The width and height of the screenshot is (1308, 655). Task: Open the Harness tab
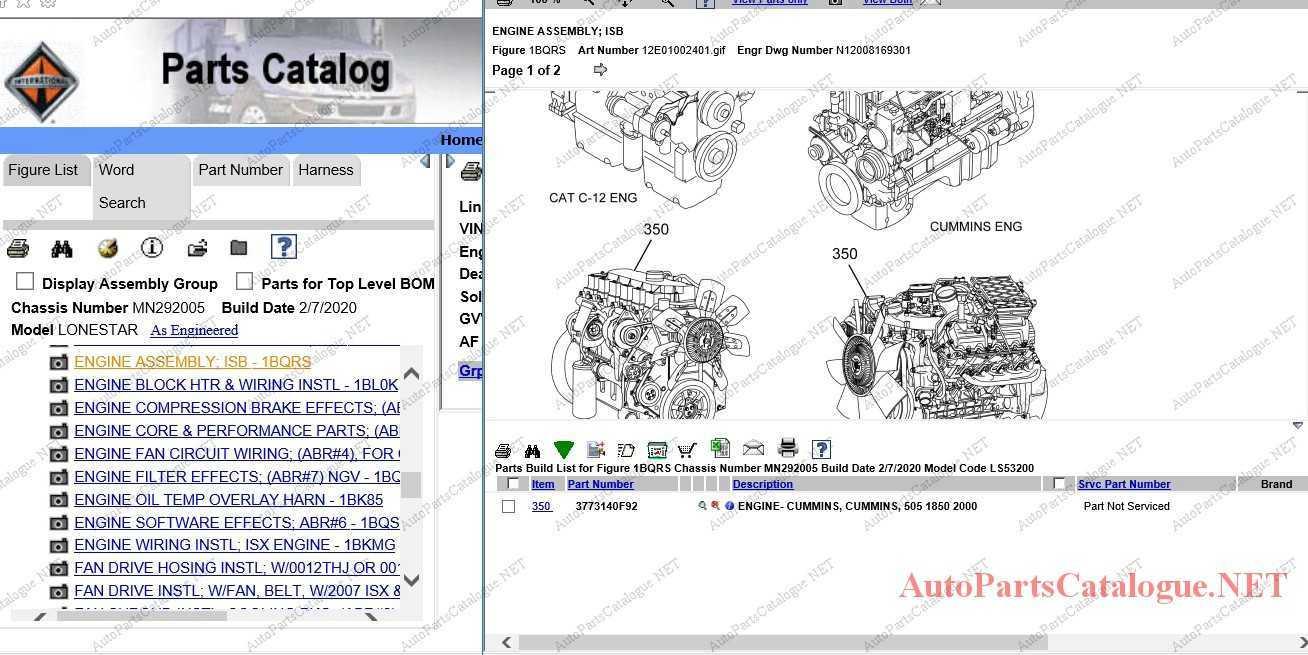click(x=325, y=170)
